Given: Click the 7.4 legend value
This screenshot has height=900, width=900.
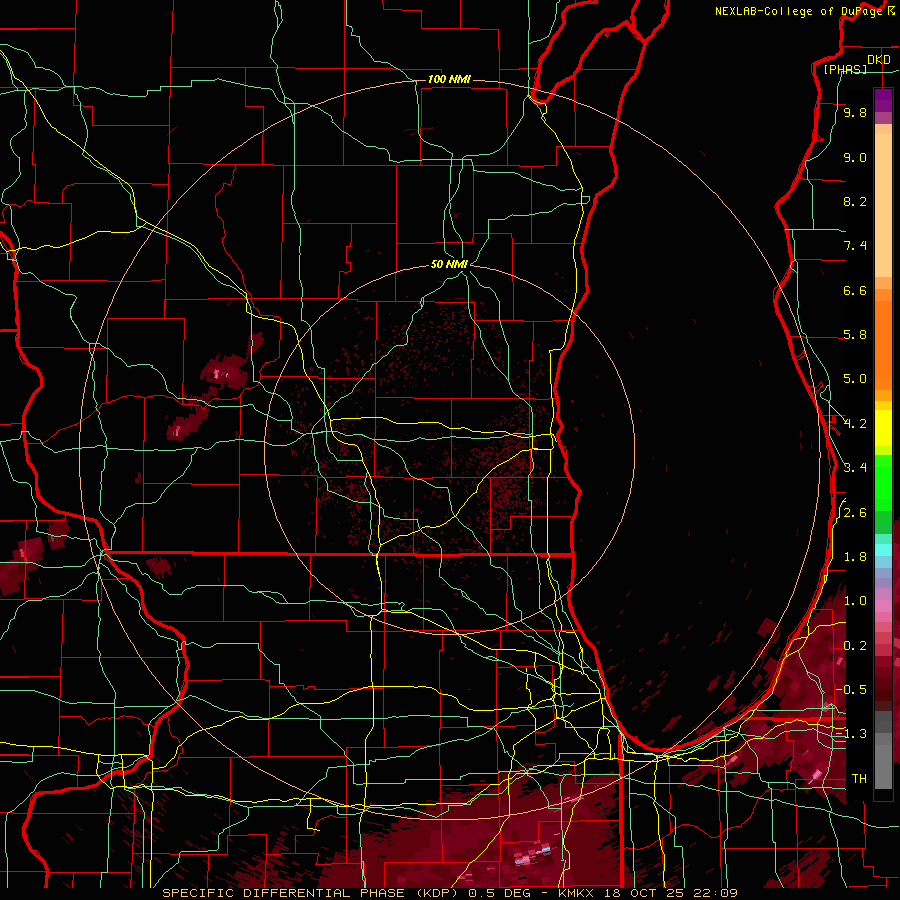Looking at the screenshot, I should point(855,246).
